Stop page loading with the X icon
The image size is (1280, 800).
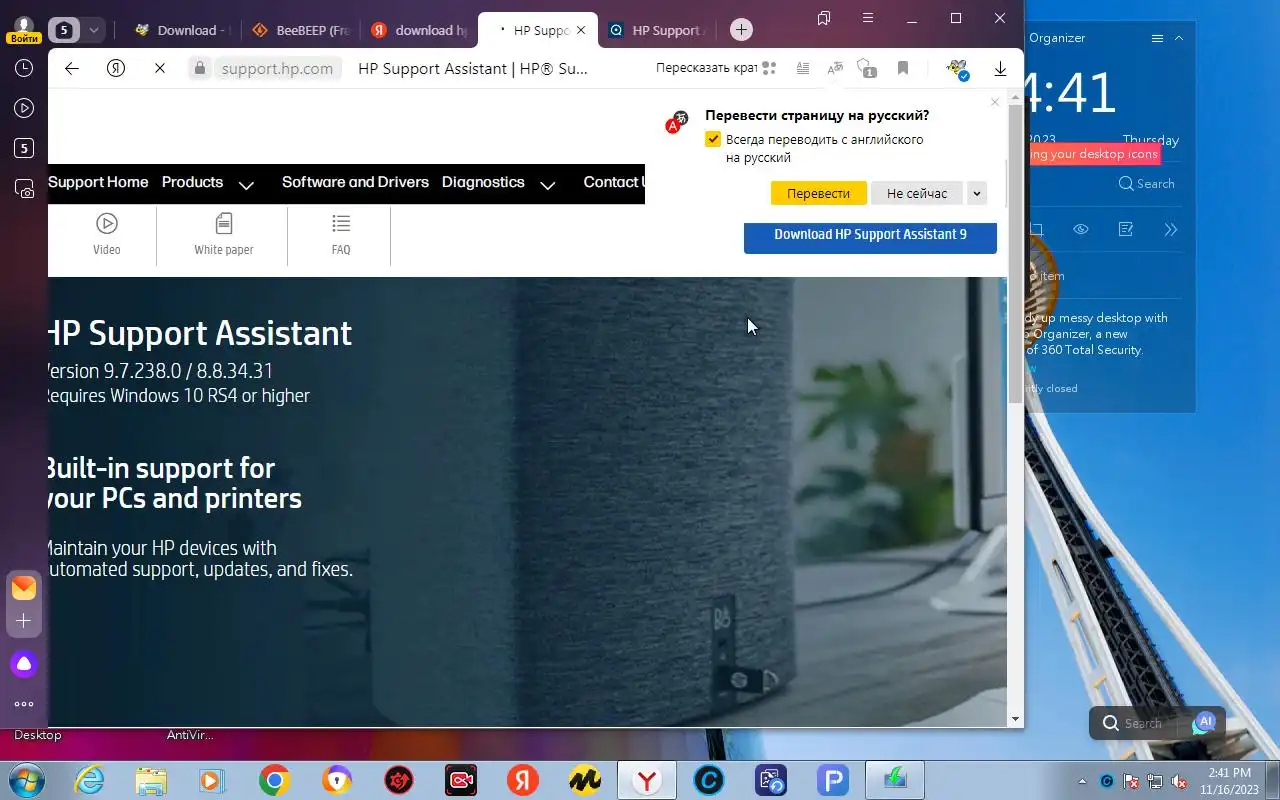coord(160,68)
